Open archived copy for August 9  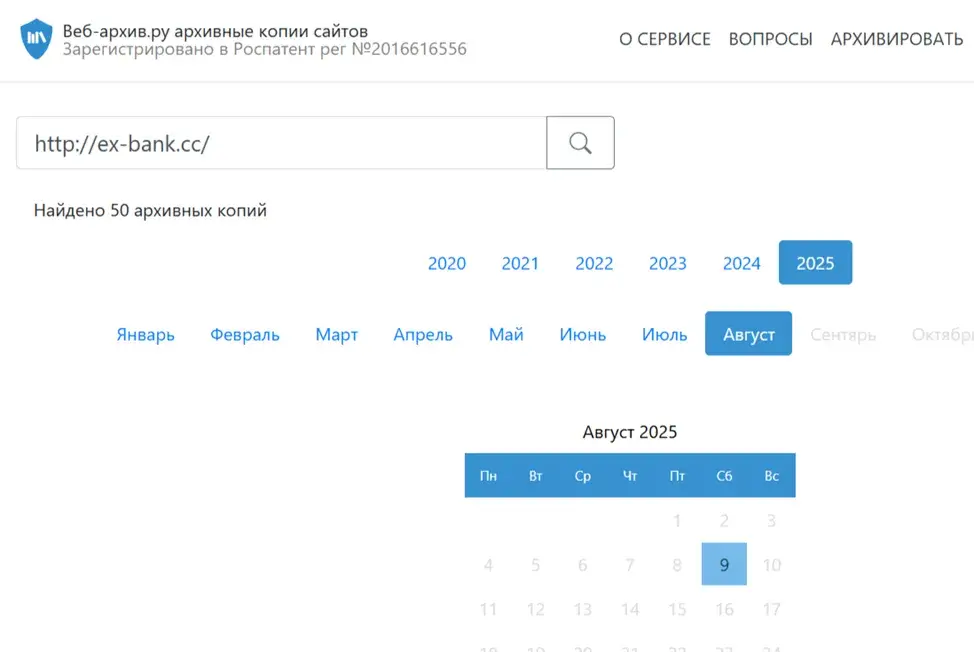click(x=724, y=564)
